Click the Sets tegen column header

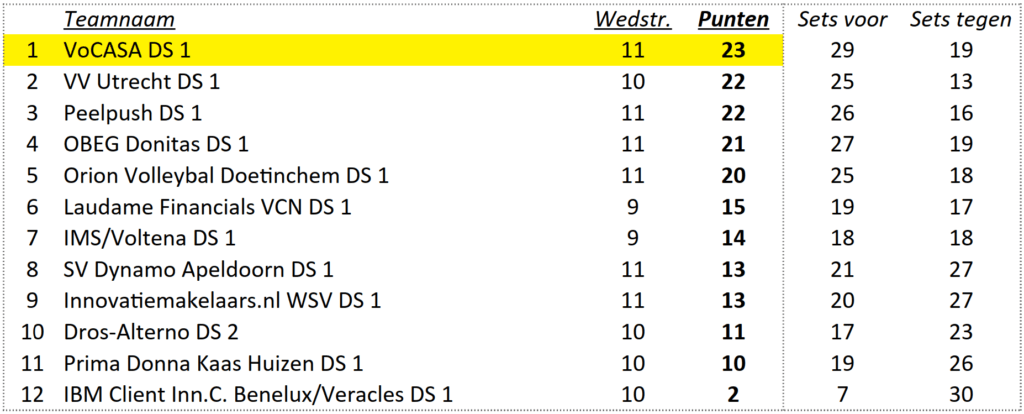click(x=960, y=20)
